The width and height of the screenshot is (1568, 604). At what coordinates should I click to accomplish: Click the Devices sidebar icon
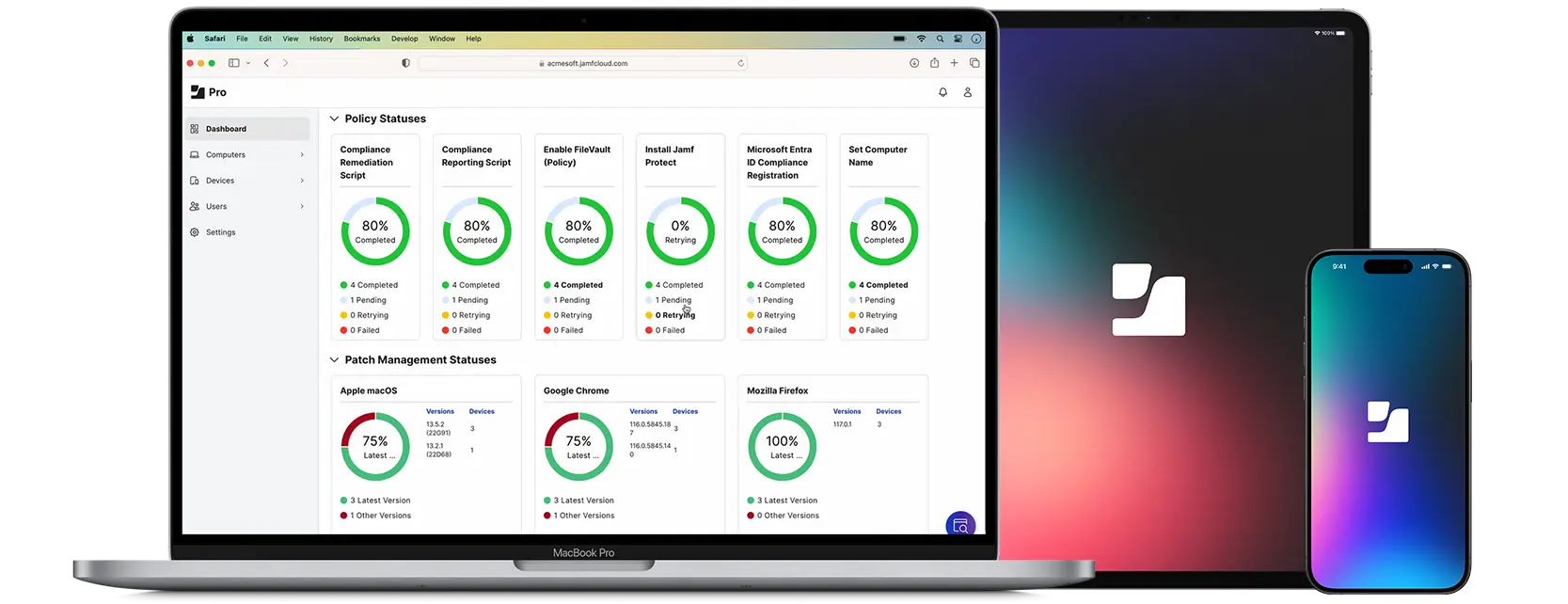pos(195,181)
